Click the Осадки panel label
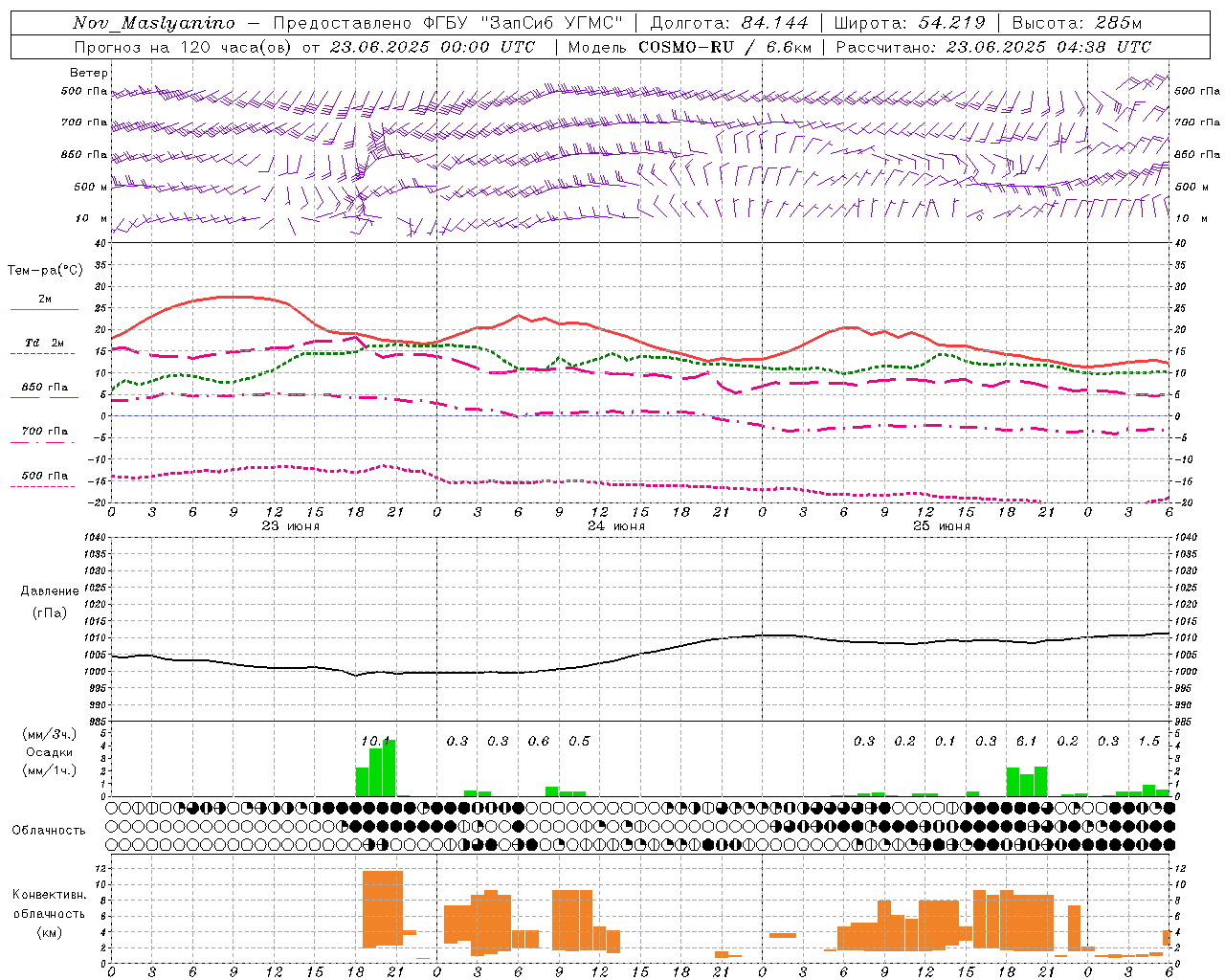The image size is (1225, 980). tap(49, 752)
